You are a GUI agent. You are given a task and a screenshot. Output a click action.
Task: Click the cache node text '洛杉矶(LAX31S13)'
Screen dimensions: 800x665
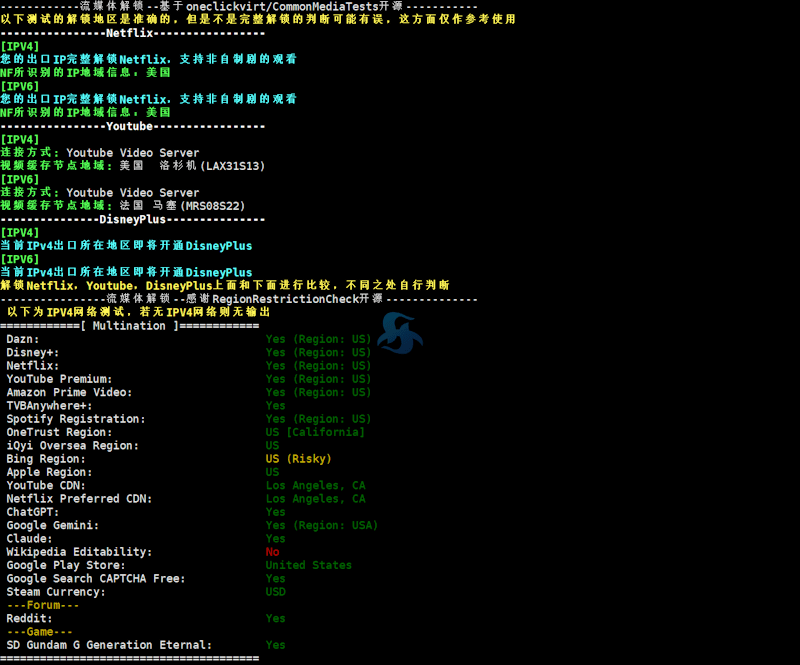[212, 166]
